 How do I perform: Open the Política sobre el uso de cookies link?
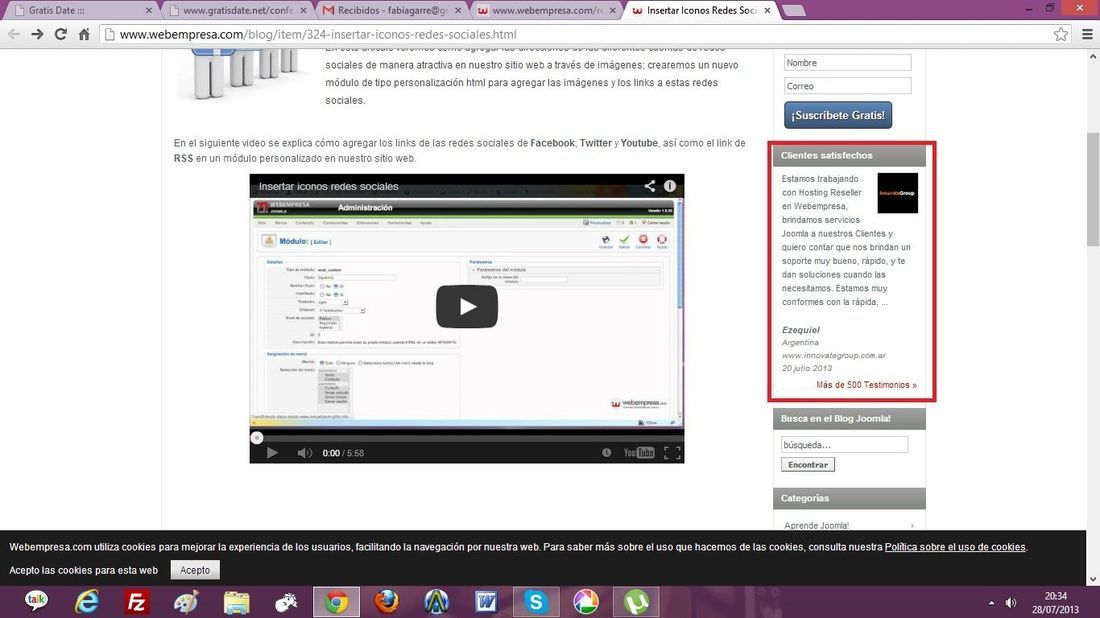pyautogui.click(x=955, y=547)
